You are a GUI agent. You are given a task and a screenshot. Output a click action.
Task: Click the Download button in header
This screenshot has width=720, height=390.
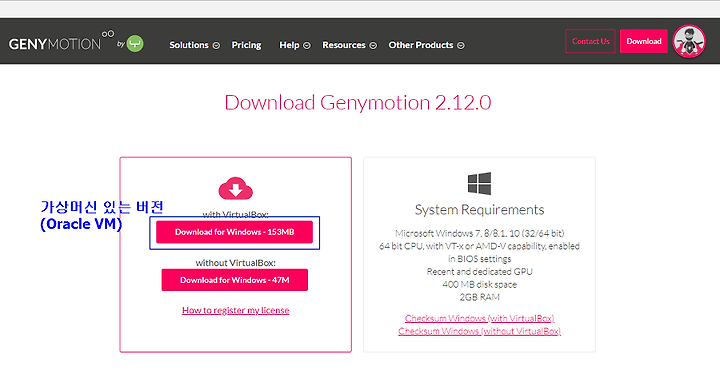coord(644,41)
